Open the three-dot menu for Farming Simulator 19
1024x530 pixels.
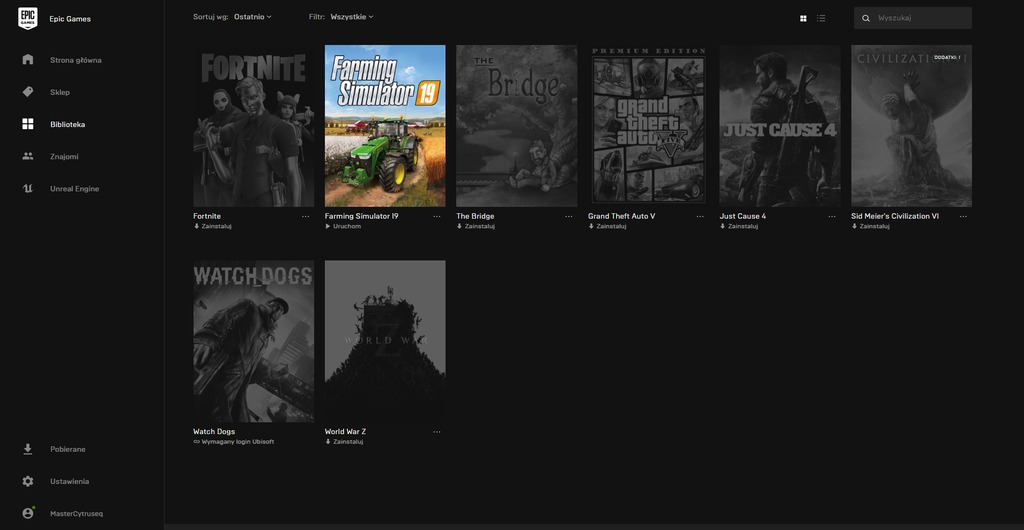tap(437, 216)
